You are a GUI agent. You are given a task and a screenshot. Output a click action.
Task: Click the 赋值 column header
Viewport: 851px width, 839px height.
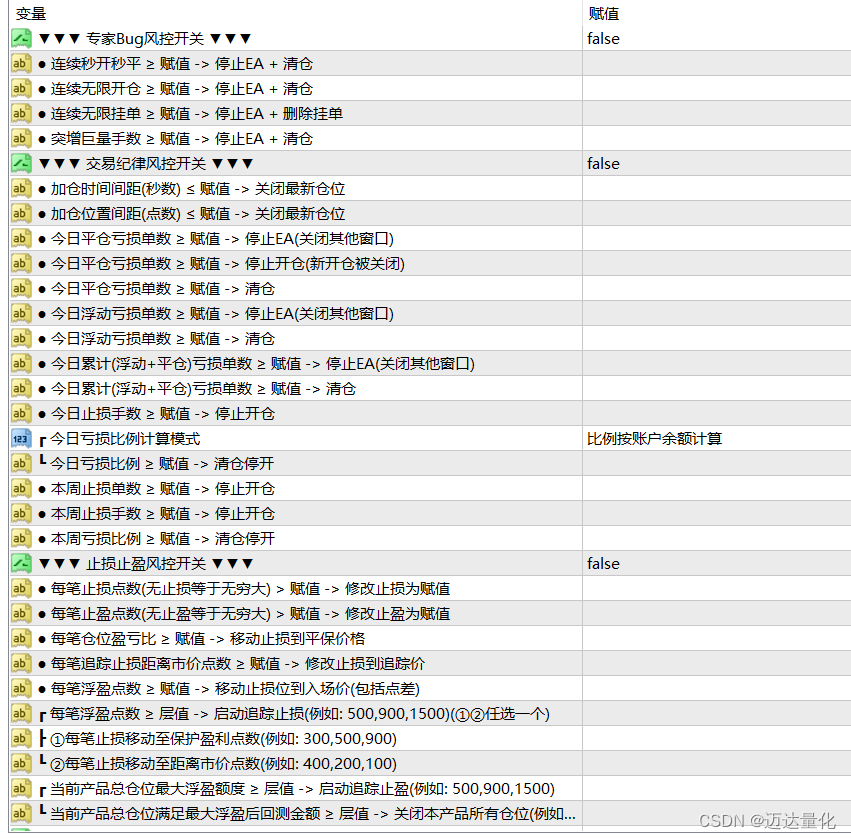[x=604, y=14]
